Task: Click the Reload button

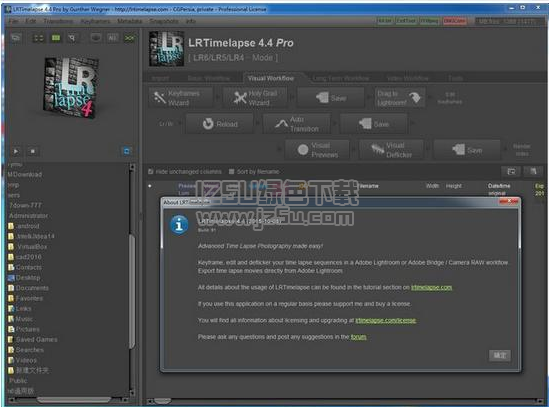Action: (x=220, y=124)
